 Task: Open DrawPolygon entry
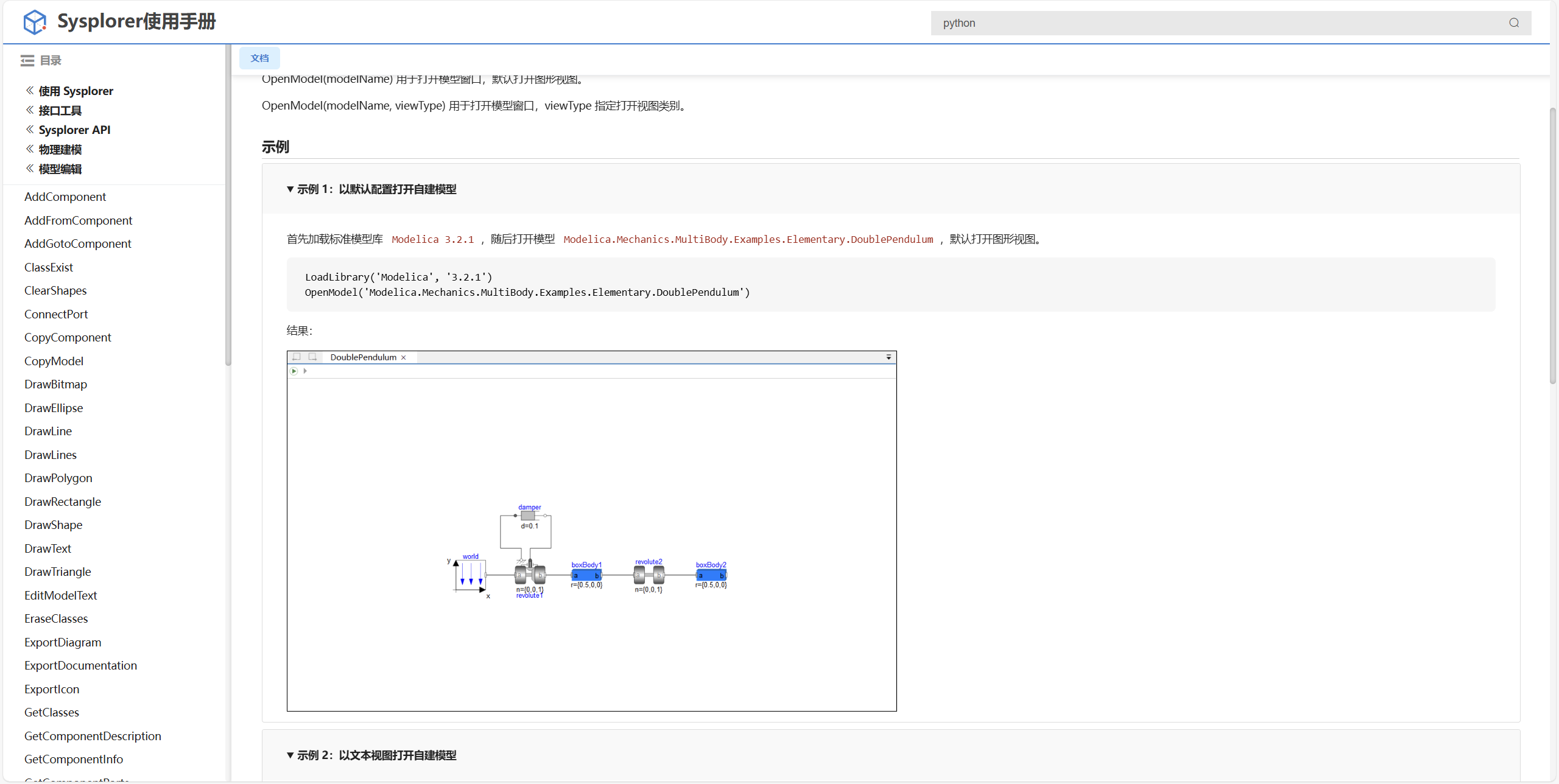[58, 478]
